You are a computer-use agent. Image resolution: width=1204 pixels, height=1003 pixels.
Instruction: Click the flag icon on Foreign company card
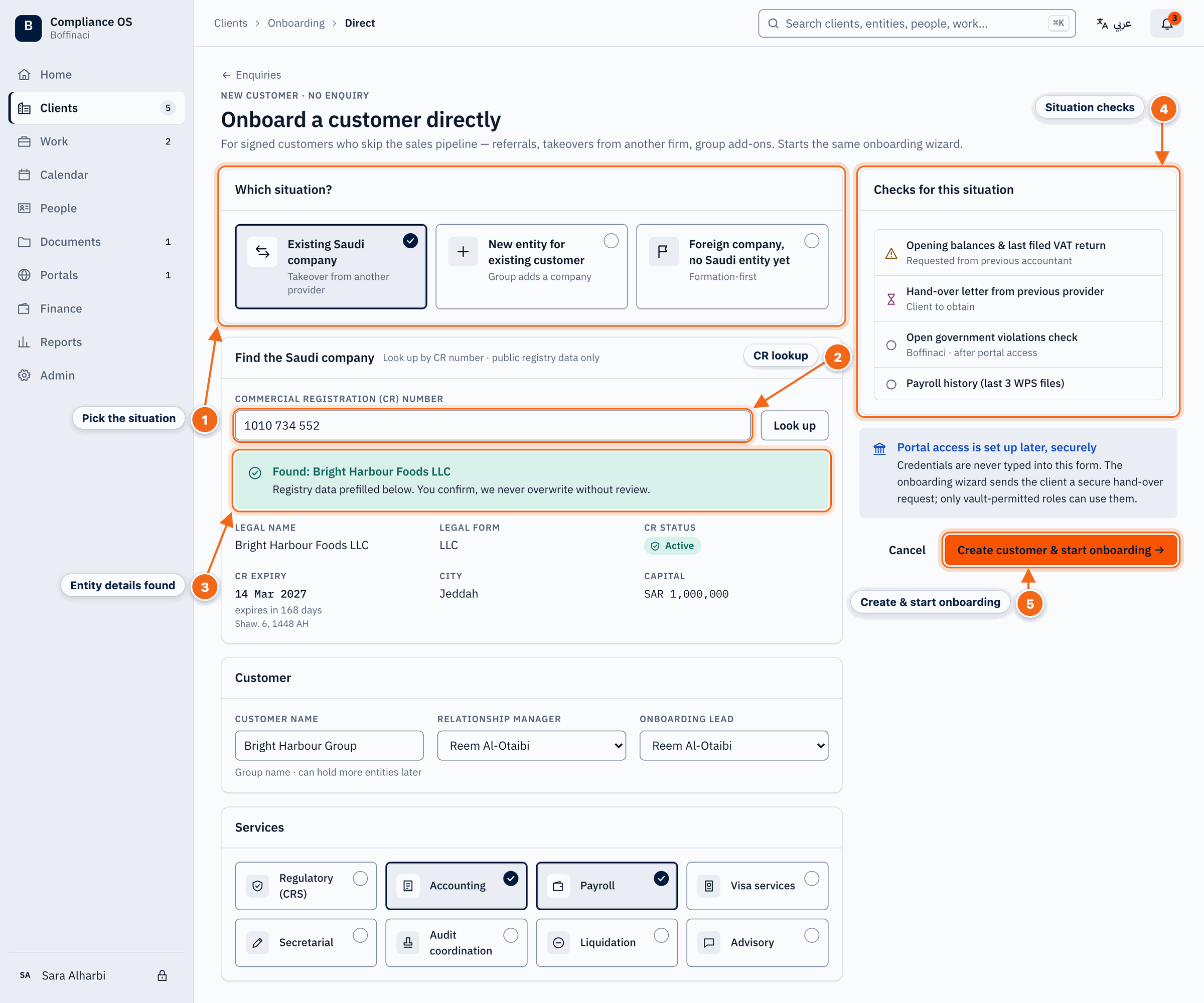pos(663,252)
